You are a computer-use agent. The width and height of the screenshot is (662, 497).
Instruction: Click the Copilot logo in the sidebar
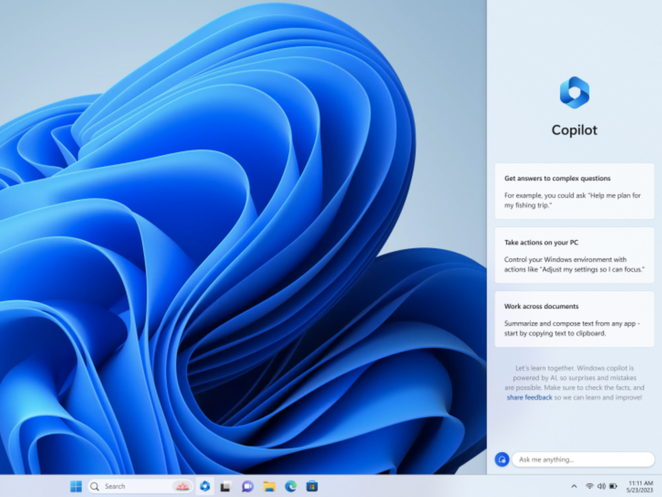coord(574,92)
